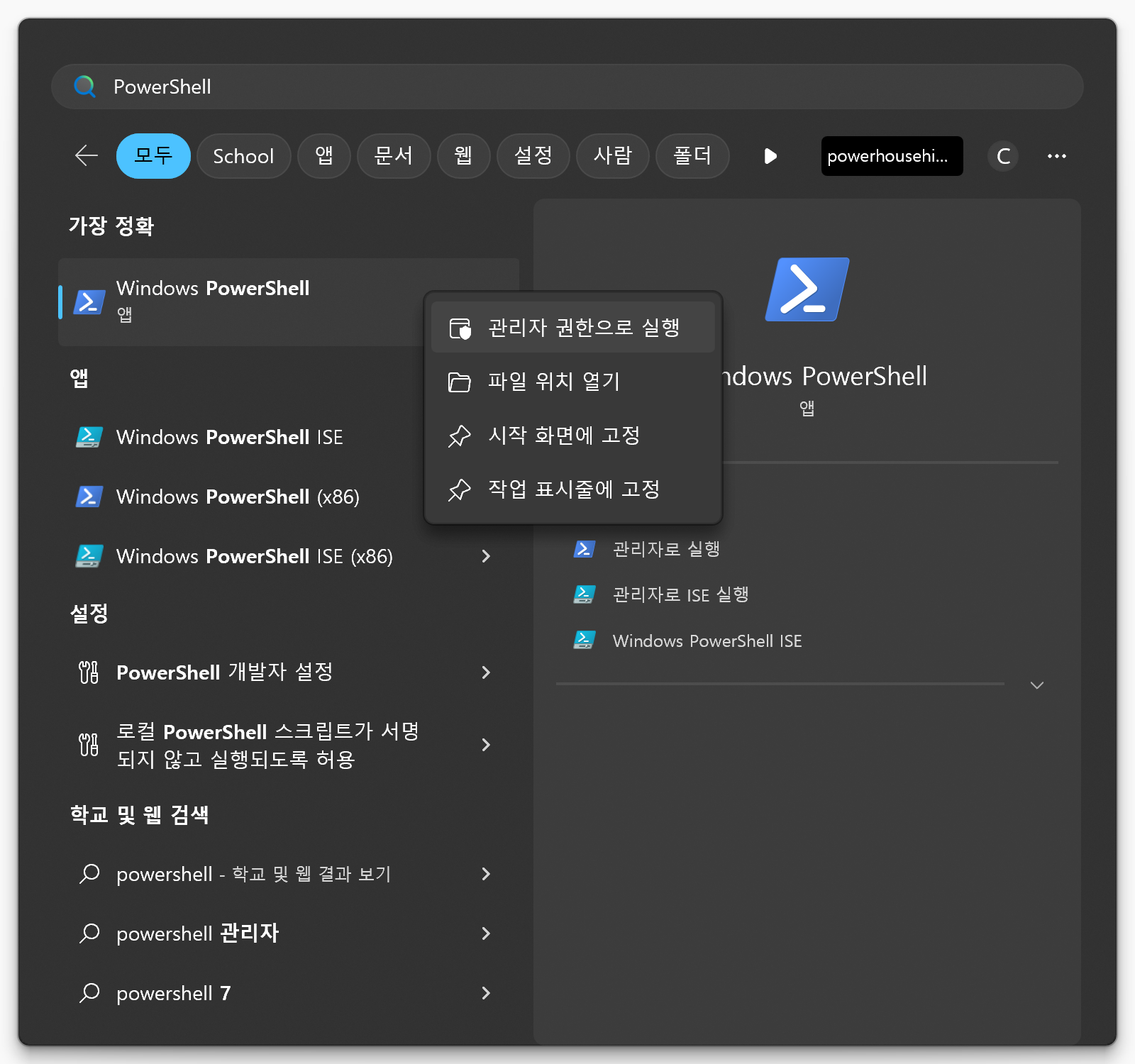Open powershell 관리자 search suggestion
Viewport: 1135px width, 1064px height.
pyautogui.click(x=198, y=933)
